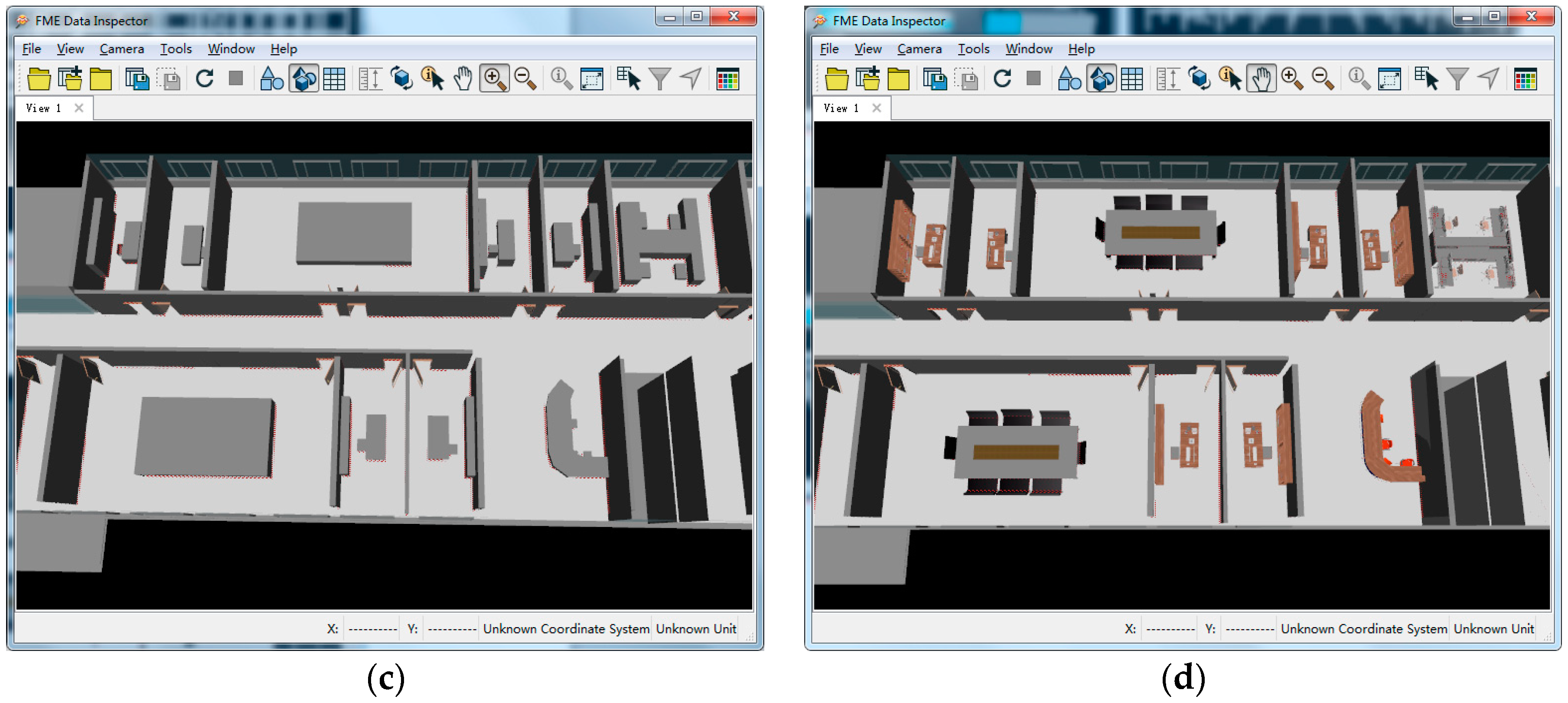This screenshot has width=1568, height=703.
Task: Click Refresh icon in left window toolbar
Action: tap(205, 78)
